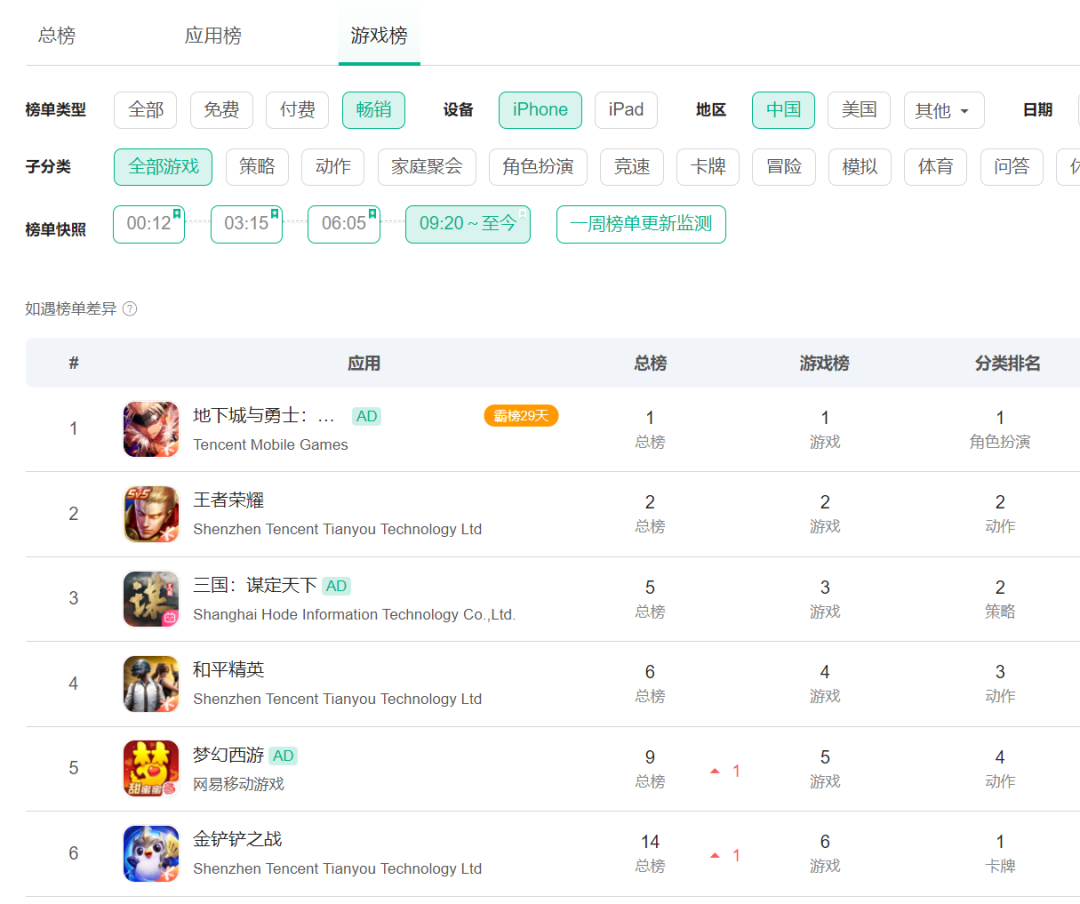Open the 梦幻西游 app icon
The width and height of the screenshot is (1080, 904).
pos(151,768)
